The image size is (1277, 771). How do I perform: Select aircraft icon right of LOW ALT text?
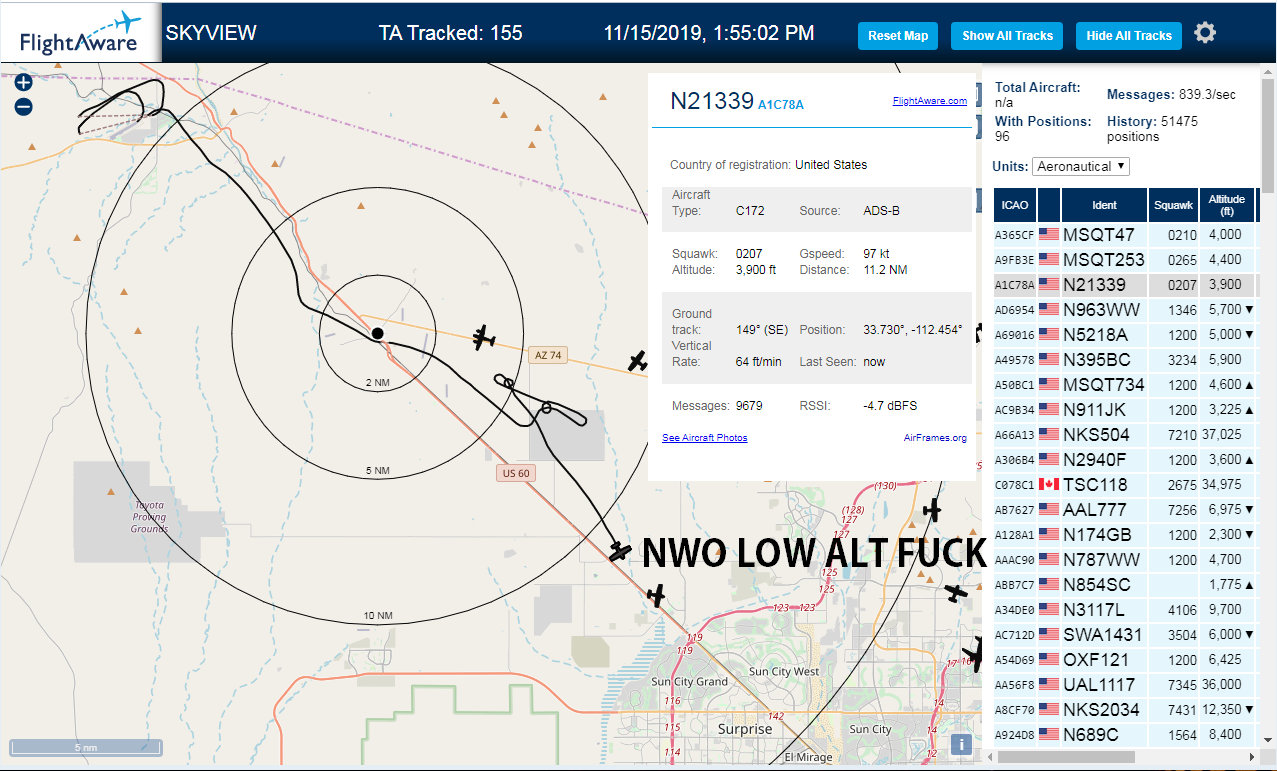957,592
